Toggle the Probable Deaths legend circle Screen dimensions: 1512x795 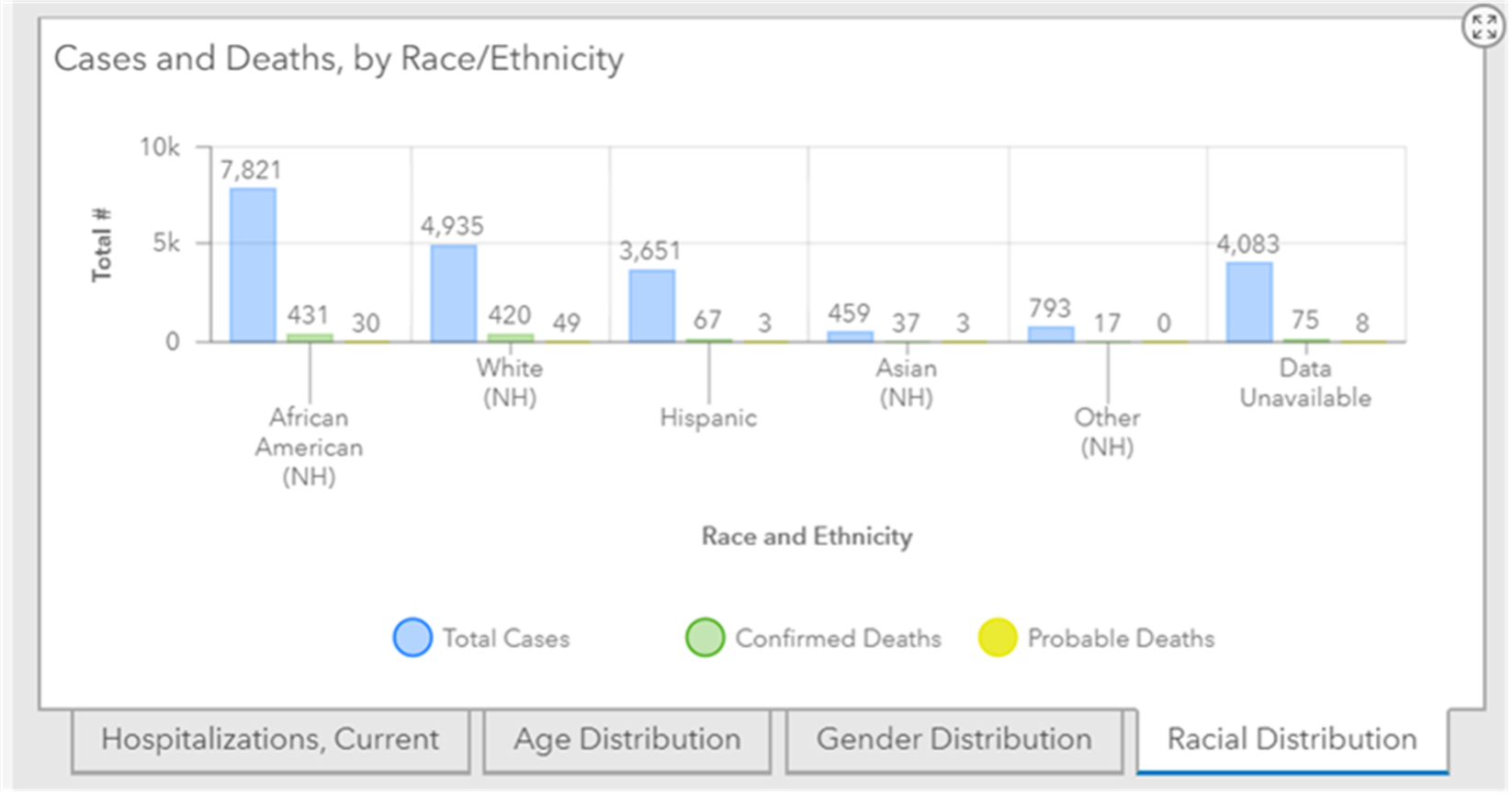point(998,637)
